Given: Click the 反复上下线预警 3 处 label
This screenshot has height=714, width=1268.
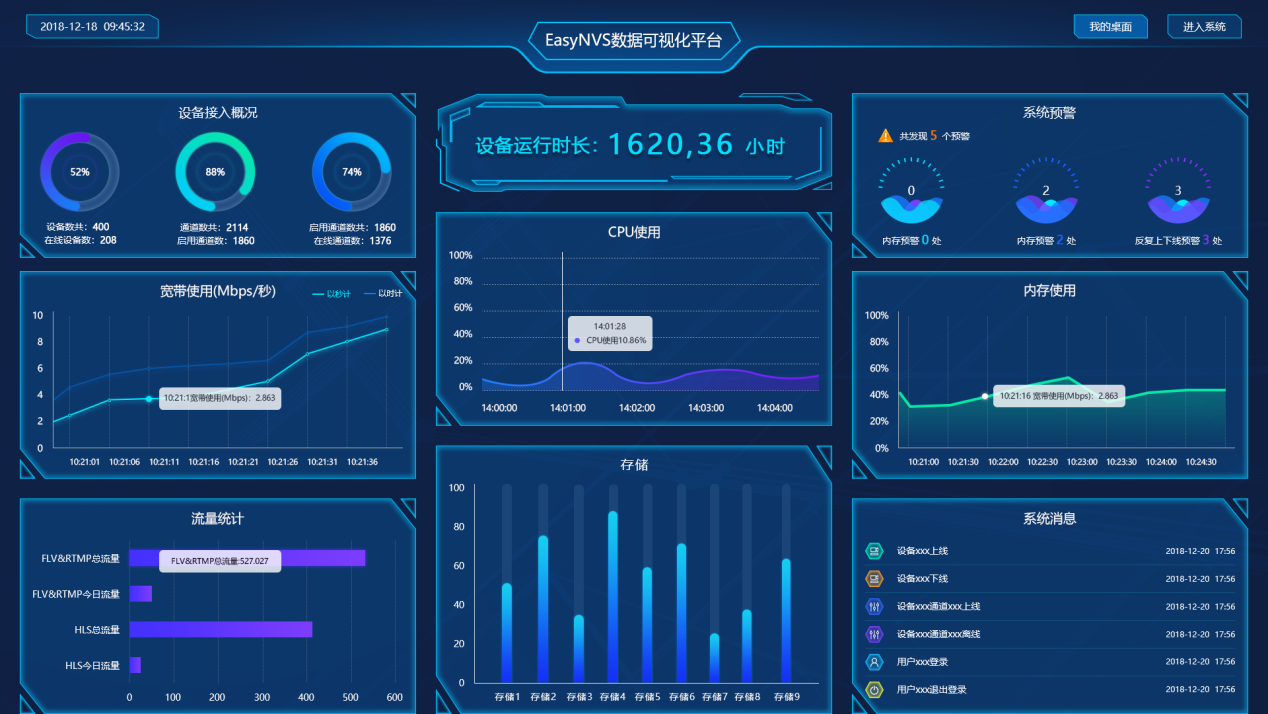Looking at the screenshot, I should [x=1178, y=240].
